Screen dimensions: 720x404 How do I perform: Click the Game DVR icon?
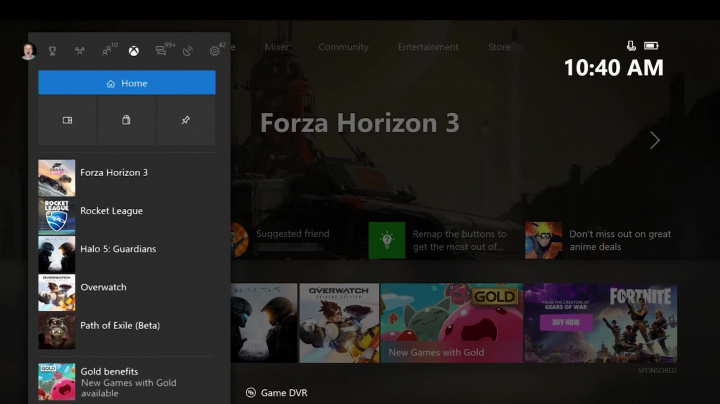point(251,393)
